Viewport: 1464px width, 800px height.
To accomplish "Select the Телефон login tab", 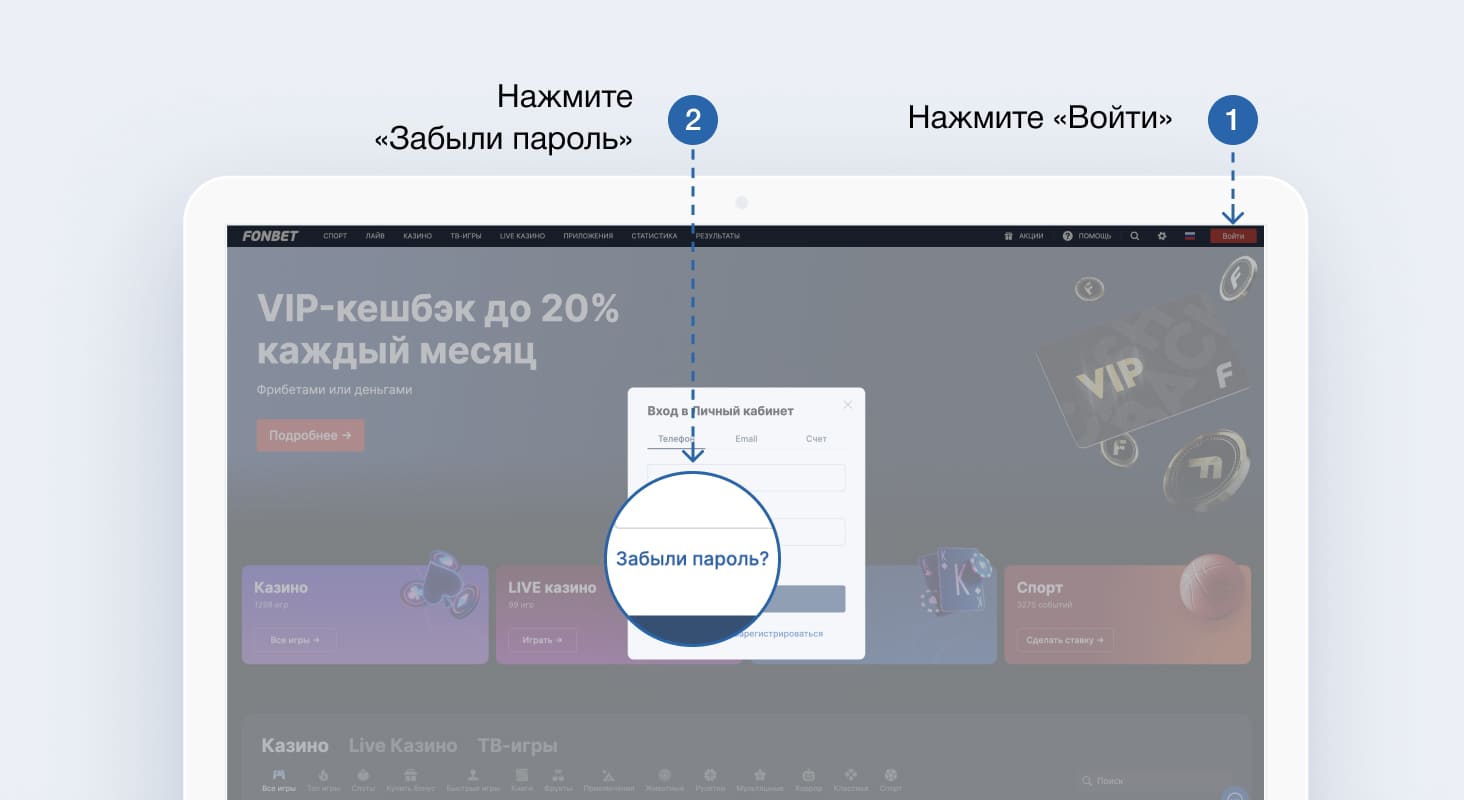I will (675, 439).
